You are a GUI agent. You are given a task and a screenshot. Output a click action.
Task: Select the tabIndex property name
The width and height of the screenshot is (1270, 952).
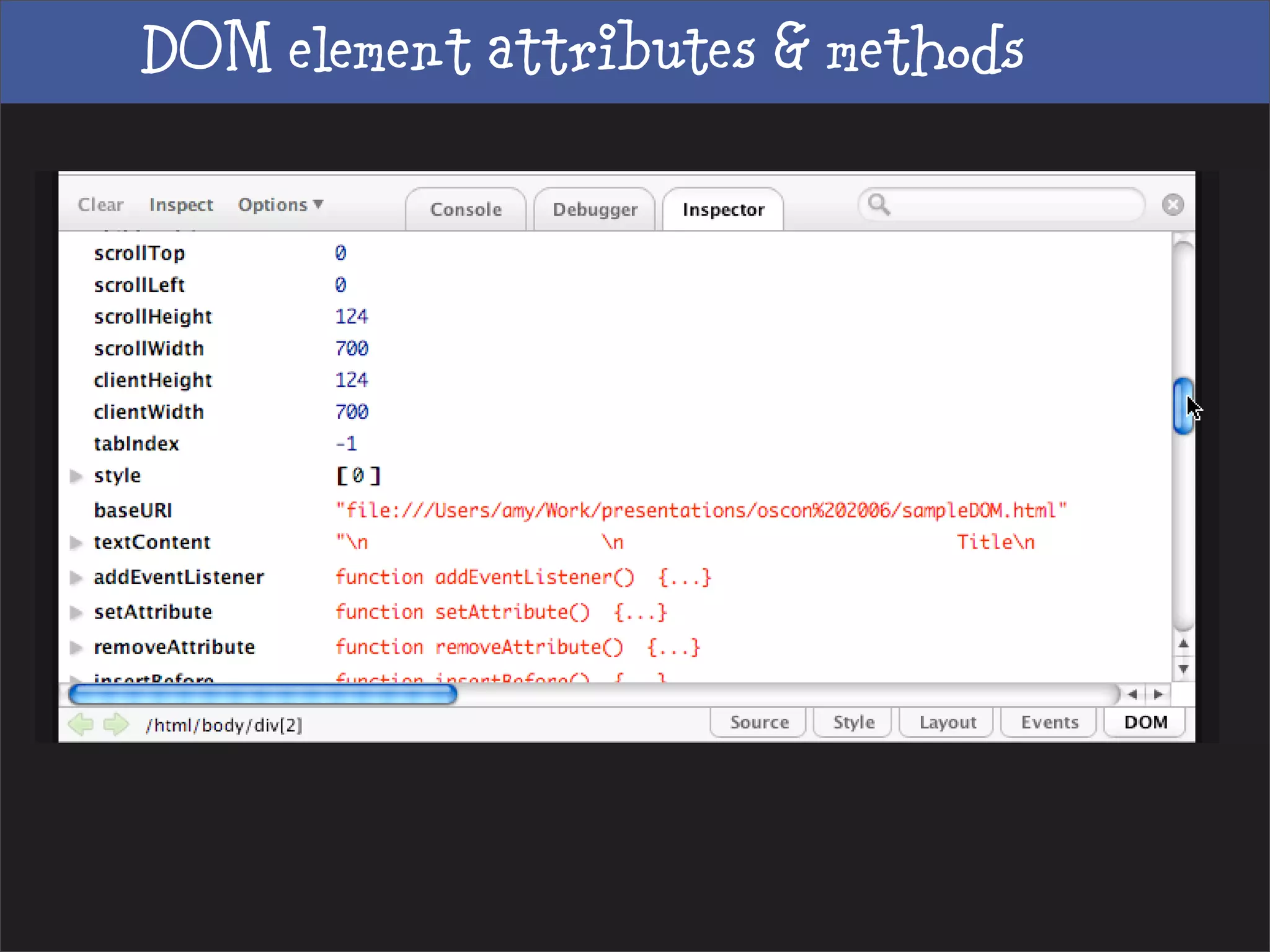(x=136, y=443)
